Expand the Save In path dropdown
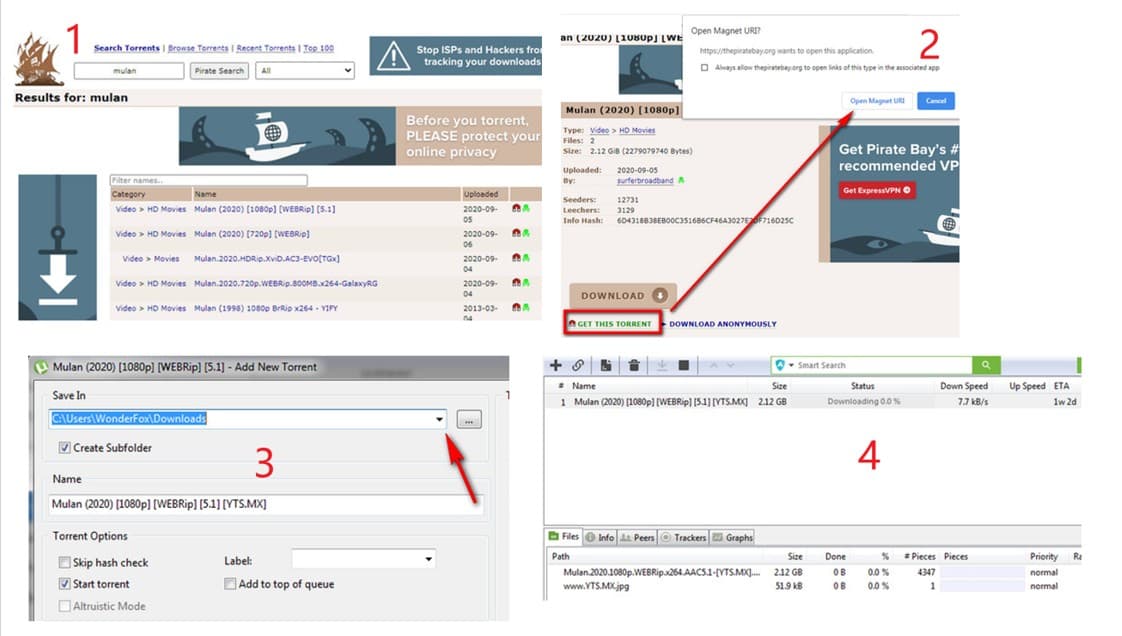Screen dimensions: 1122x636 [x=440, y=420]
